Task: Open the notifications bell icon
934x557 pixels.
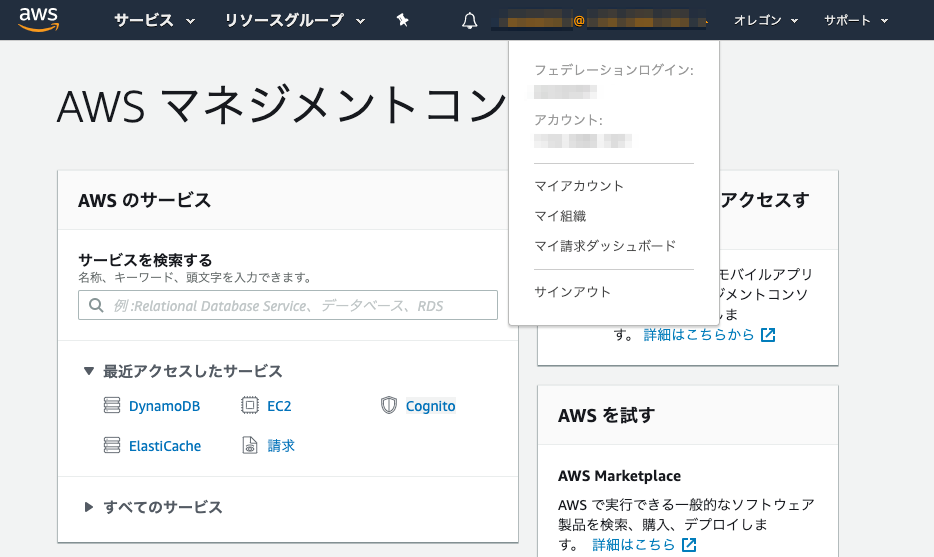Action: click(x=469, y=21)
